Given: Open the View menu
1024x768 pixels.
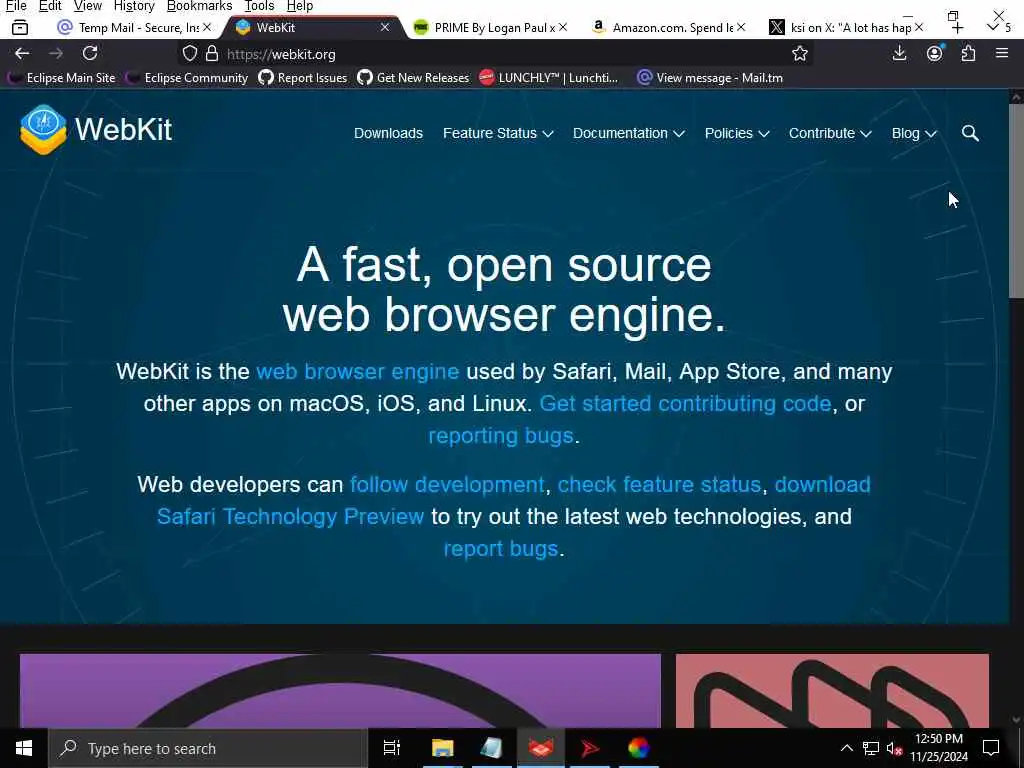Looking at the screenshot, I should coord(88,6).
